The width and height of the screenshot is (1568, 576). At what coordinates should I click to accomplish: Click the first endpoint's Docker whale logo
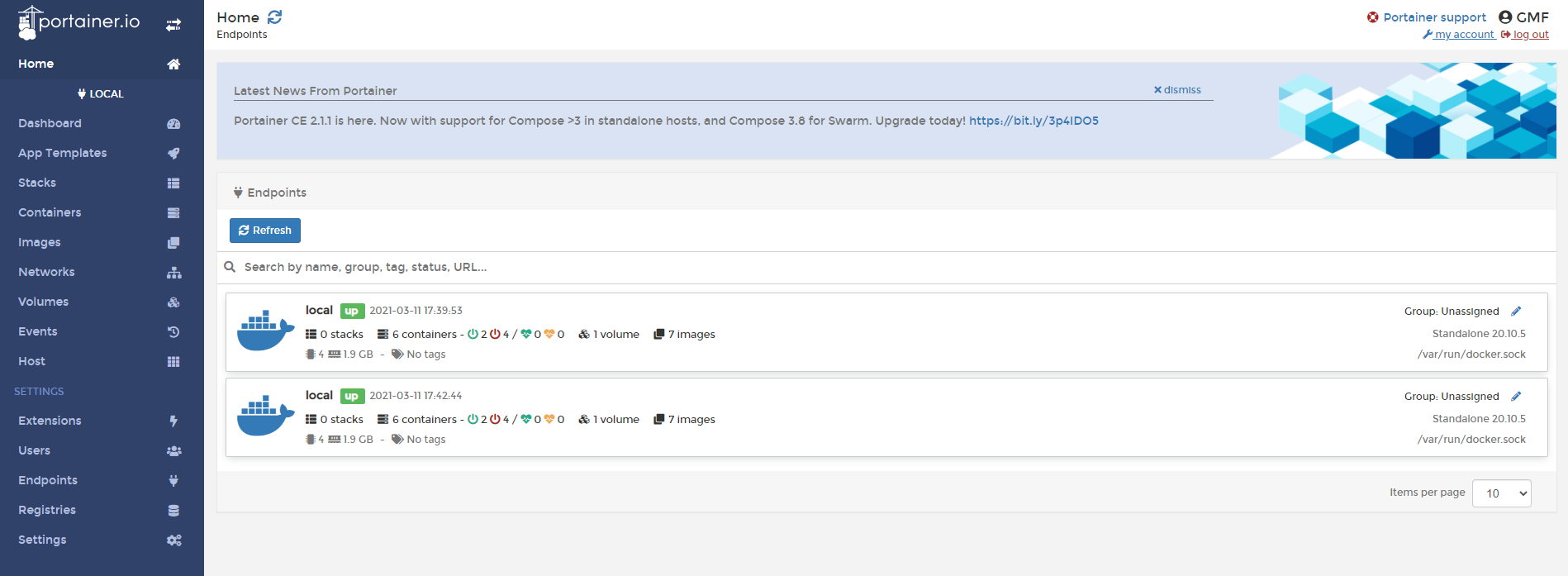point(265,331)
